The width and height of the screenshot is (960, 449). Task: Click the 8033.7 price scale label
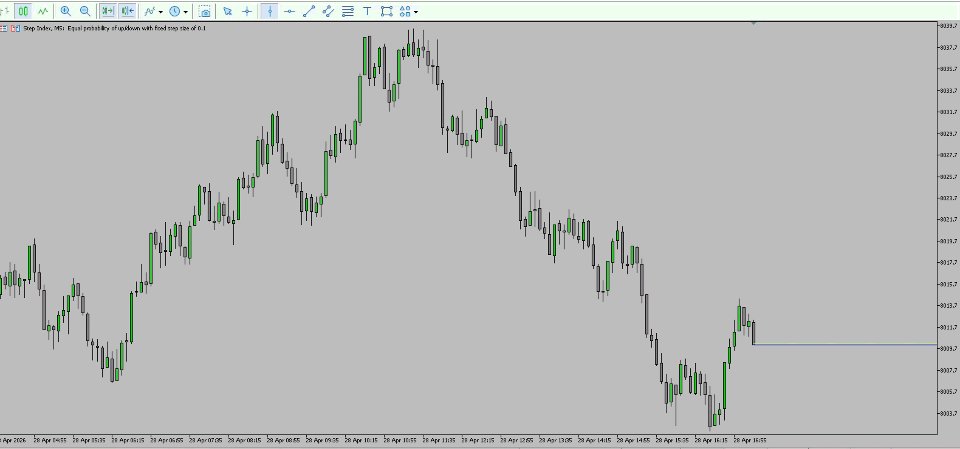pos(948,90)
